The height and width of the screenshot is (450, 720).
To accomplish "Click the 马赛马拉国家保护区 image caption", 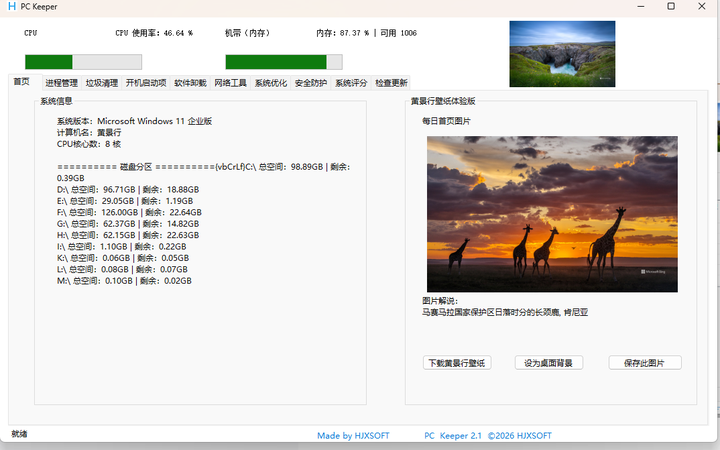I will coord(505,313).
